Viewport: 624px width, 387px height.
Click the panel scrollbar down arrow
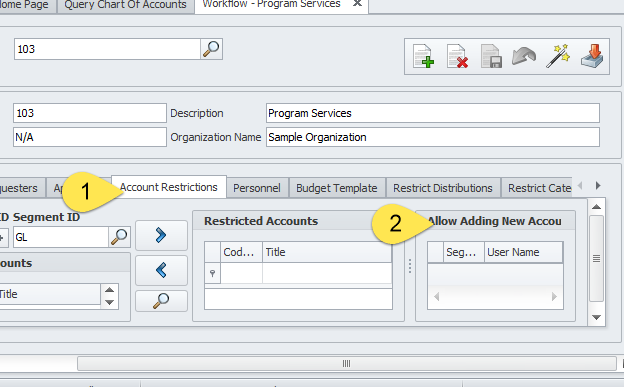pyautogui.click(x=596, y=317)
